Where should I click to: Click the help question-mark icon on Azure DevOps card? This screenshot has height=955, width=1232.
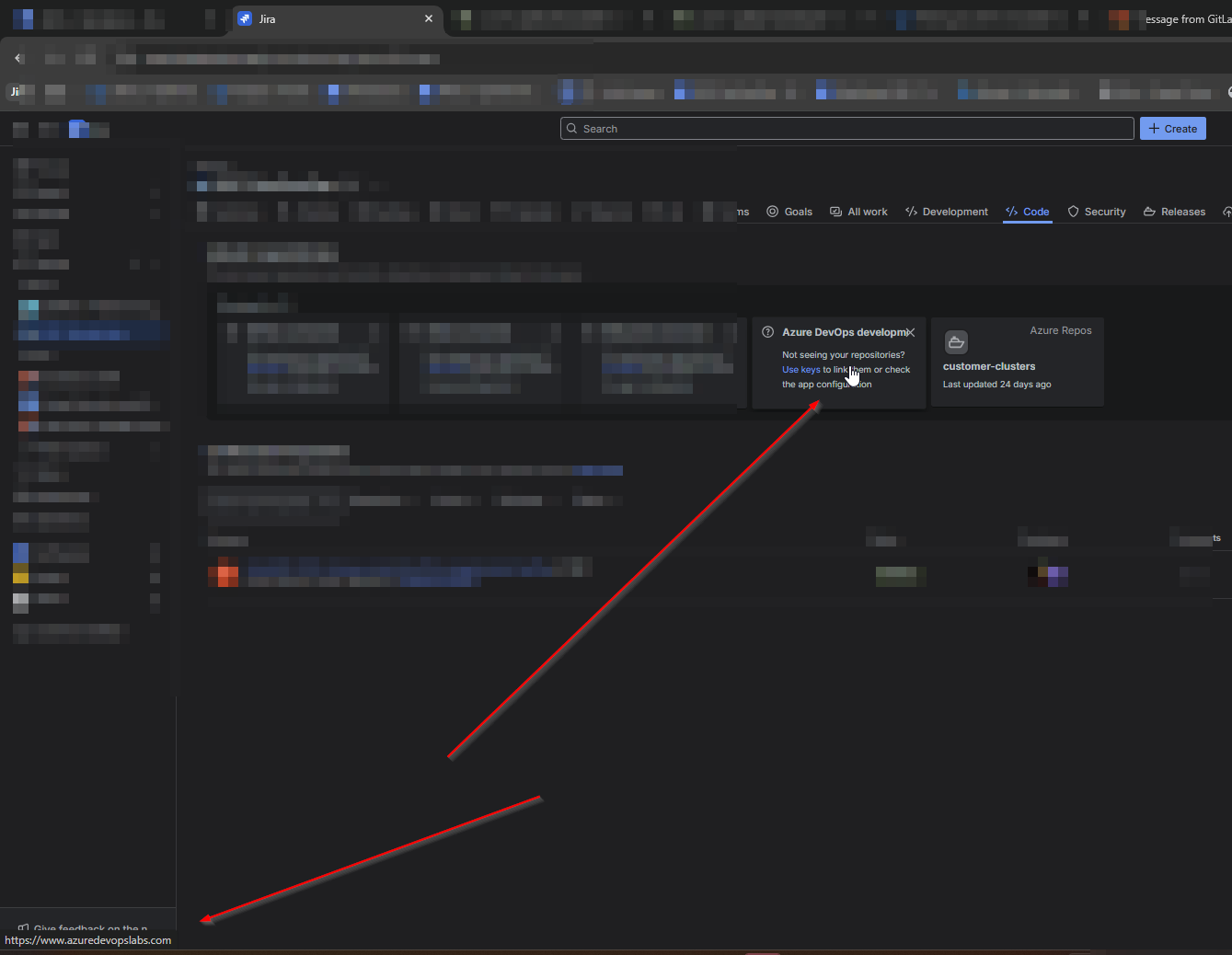click(x=767, y=332)
